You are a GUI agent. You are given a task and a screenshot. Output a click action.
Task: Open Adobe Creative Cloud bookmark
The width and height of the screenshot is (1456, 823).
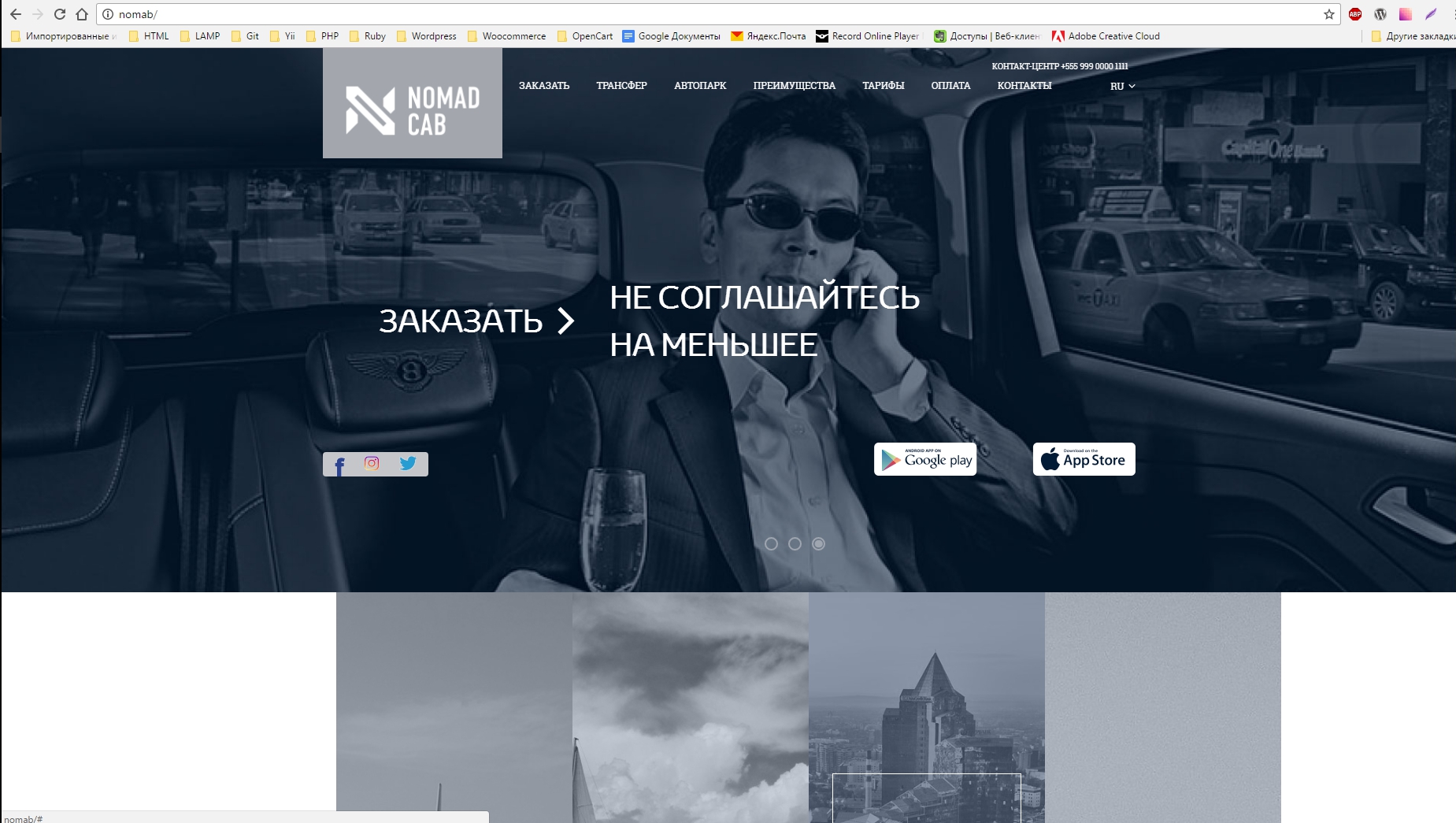(x=1106, y=36)
